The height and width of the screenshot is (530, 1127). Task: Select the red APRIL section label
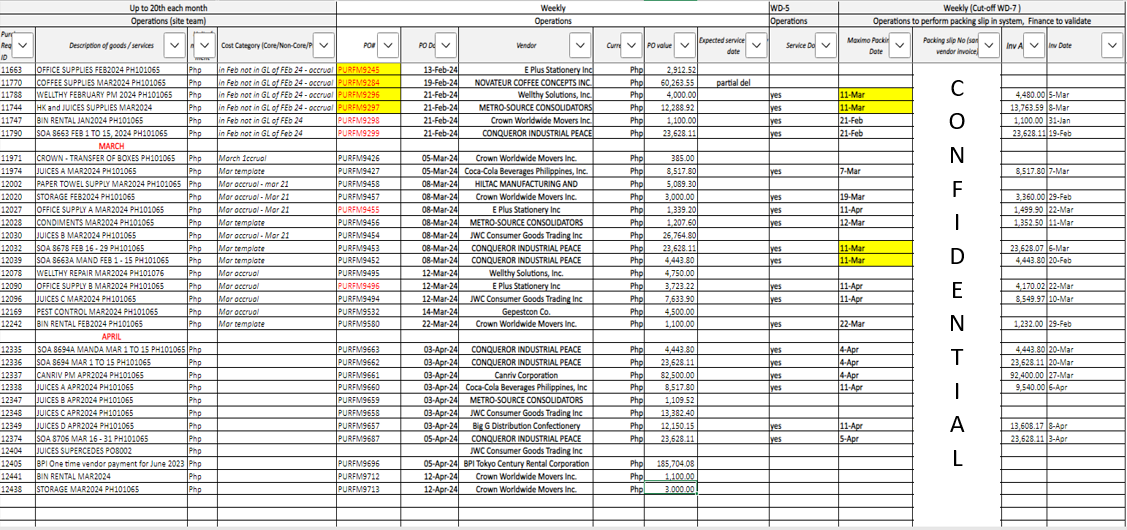click(112, 336)
